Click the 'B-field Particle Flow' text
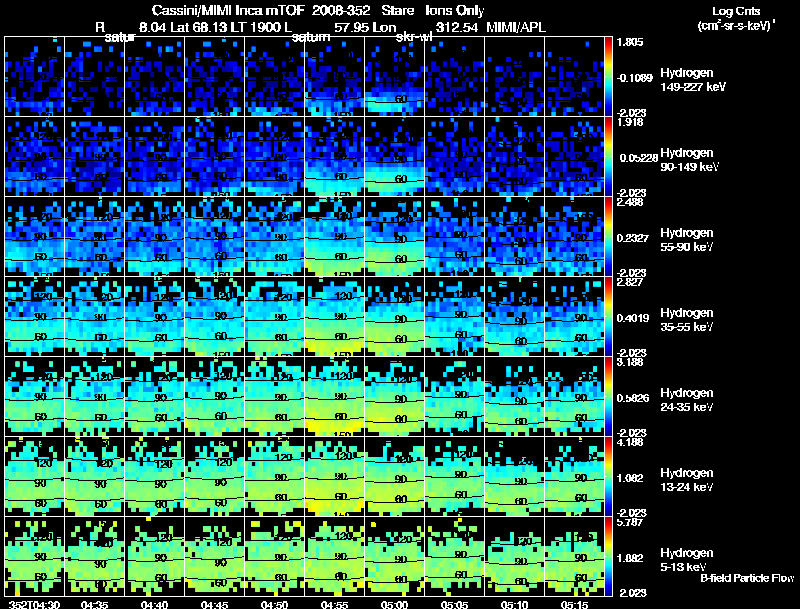This screenshot has width=800, height=609. (747, 578)
